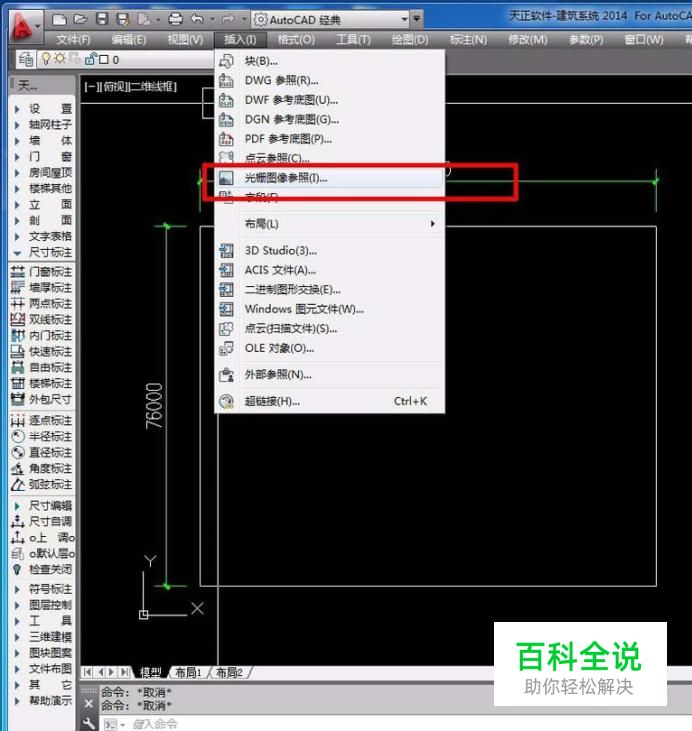Toggle the layer 0 freeze sun icon
This screenshot has height=731, width=692.
pyautogui.click(x=60, y=59)
